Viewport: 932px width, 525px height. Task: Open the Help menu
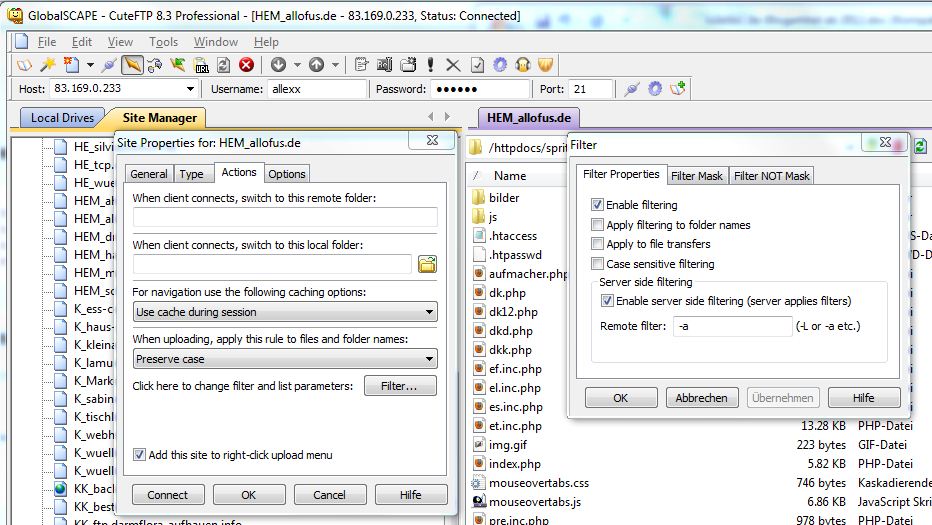266,42
